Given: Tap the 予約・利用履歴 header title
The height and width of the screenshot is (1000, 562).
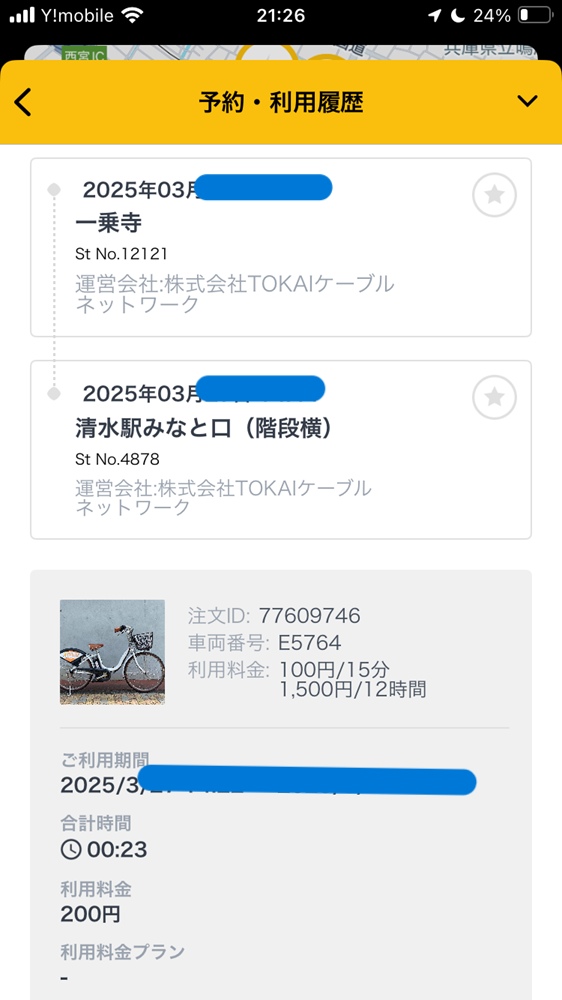Looking at the screenshot, I should click(281, 102).
